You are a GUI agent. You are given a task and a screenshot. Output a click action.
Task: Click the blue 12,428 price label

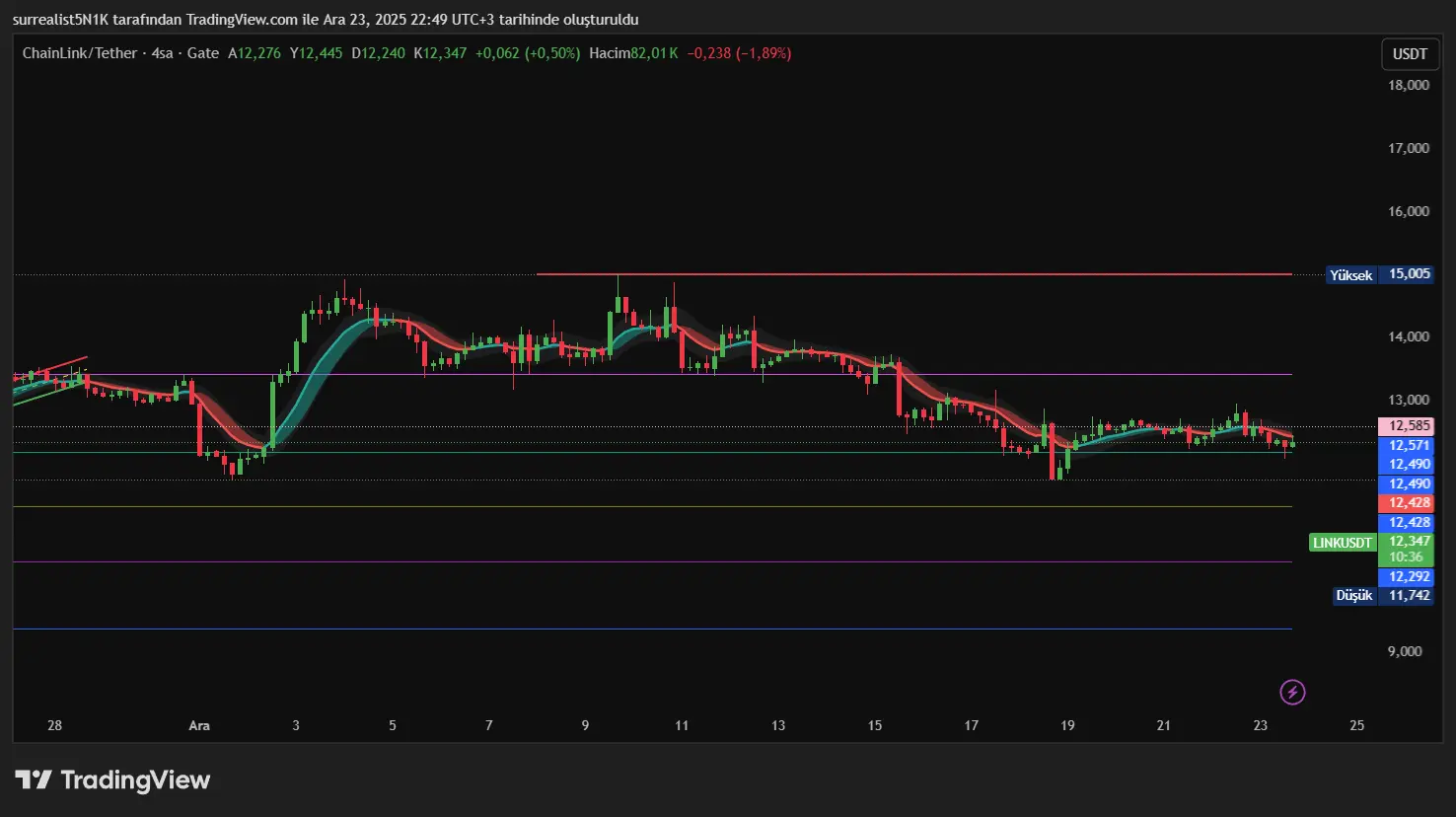(1407, 523)
